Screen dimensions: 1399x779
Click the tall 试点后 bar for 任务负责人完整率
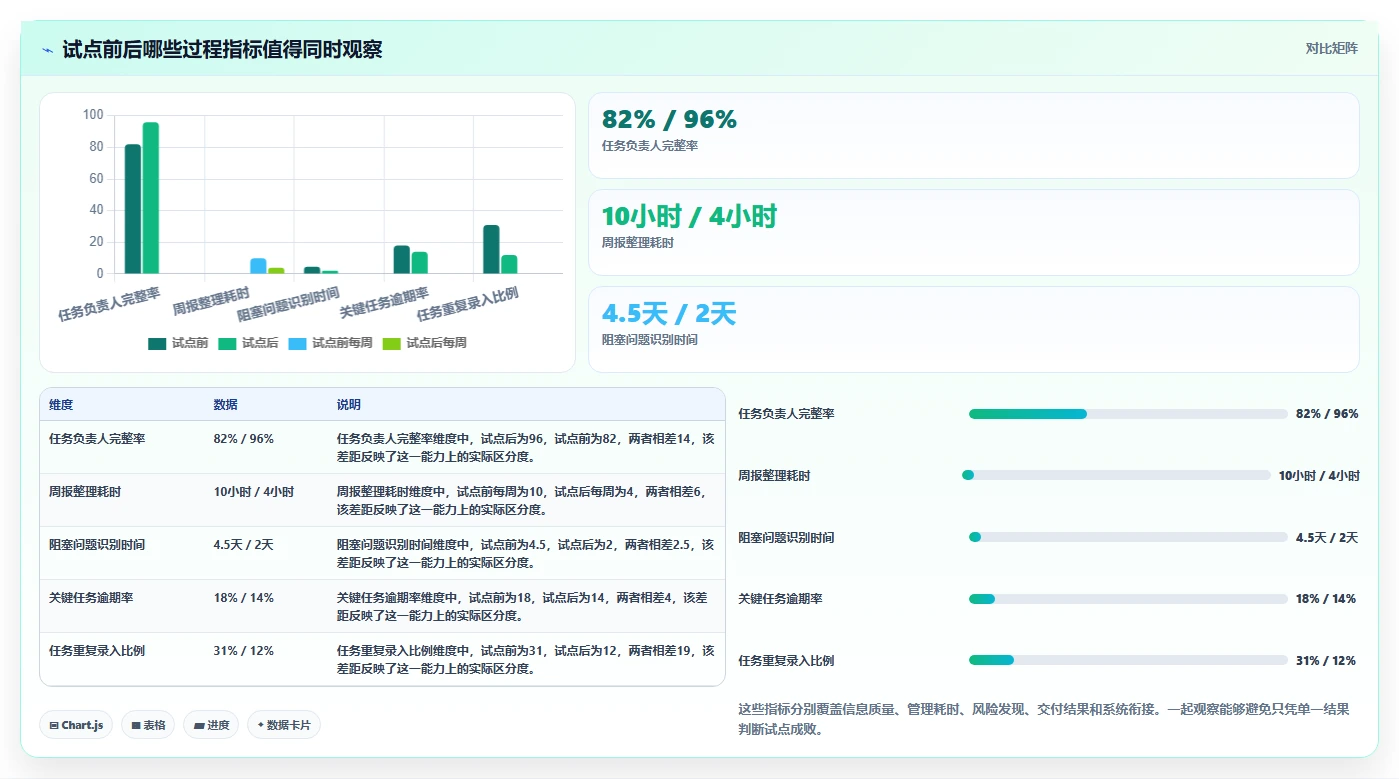(151, 198)
